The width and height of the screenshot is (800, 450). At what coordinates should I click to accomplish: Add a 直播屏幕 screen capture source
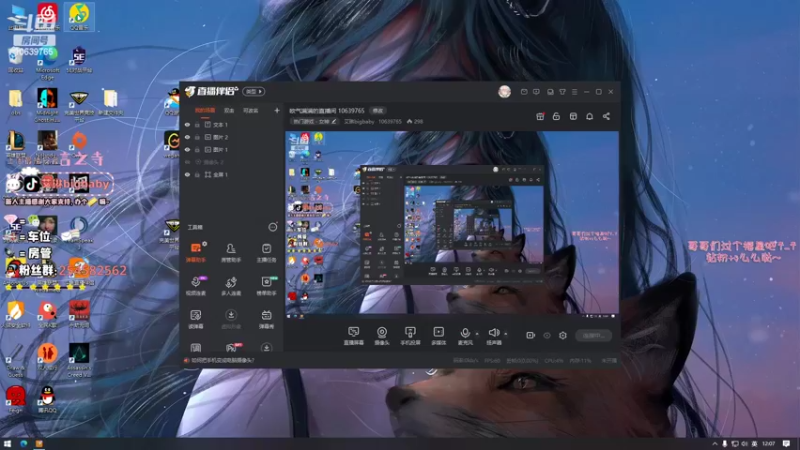(353, 336)
